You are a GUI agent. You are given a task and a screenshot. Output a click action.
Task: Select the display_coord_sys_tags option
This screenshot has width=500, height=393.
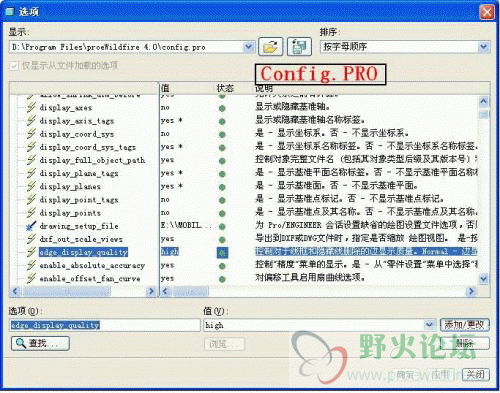pos(88,147)
